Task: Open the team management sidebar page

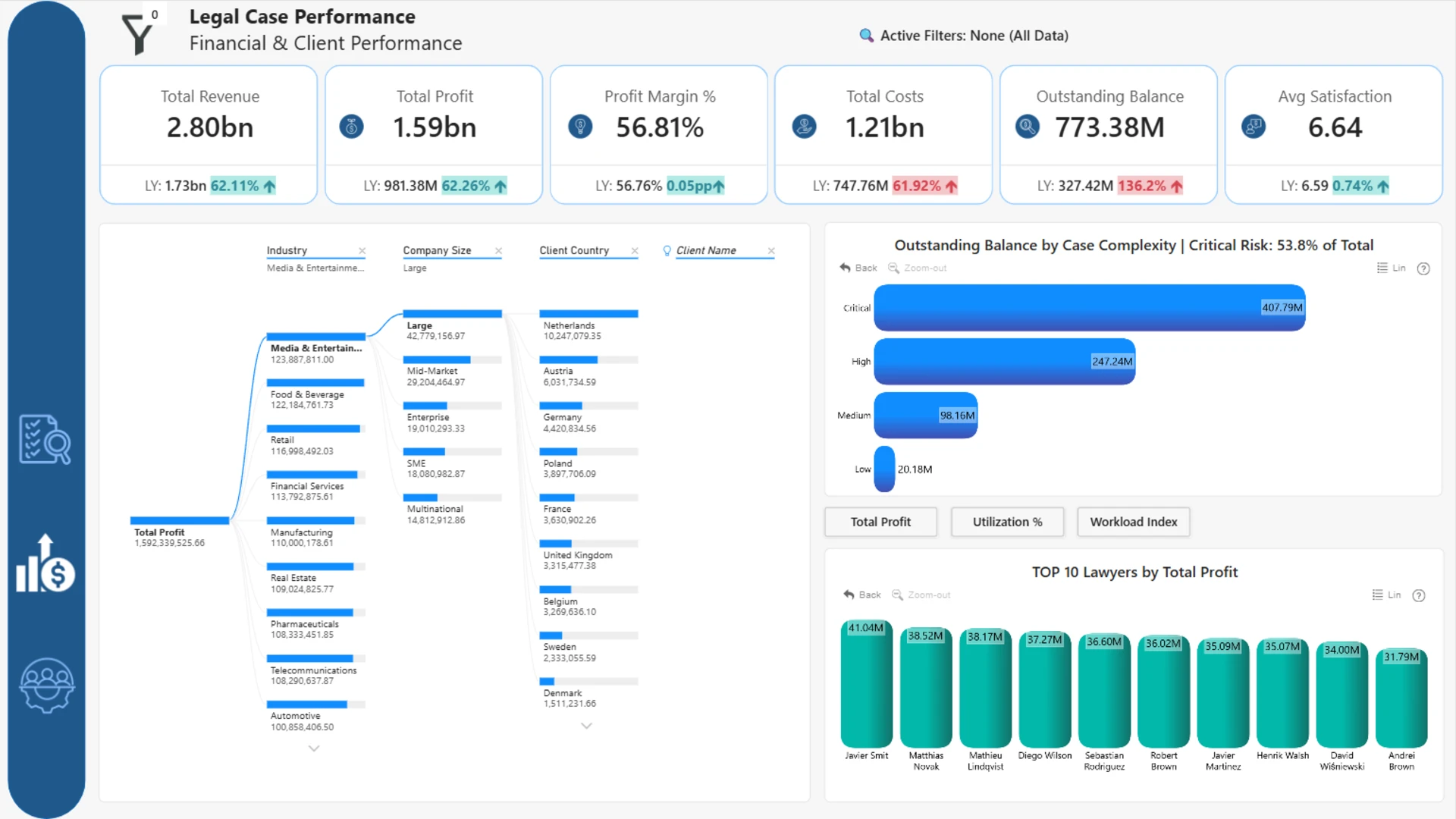Action: (46, 685)
